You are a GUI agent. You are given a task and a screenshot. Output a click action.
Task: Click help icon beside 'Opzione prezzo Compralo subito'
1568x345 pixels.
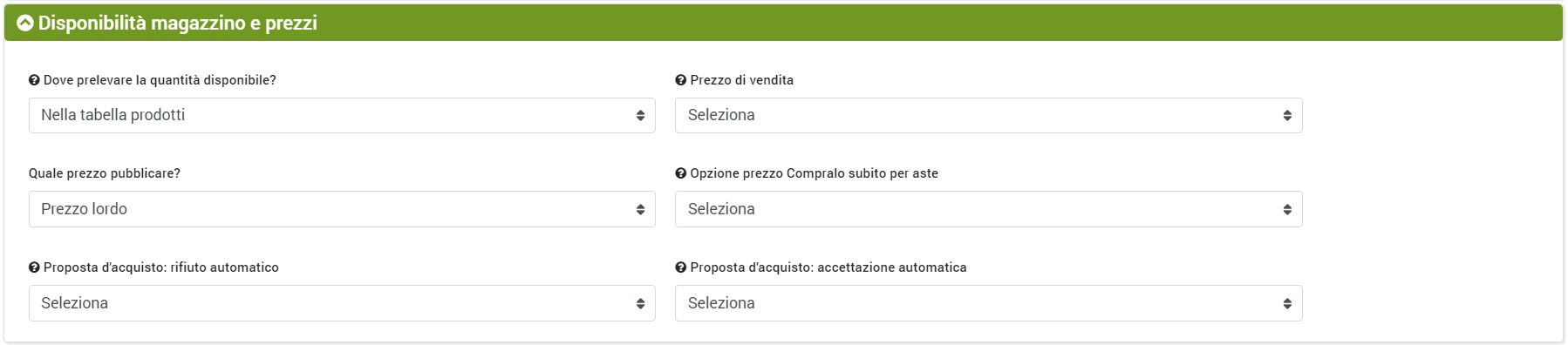tap(681, 173)
